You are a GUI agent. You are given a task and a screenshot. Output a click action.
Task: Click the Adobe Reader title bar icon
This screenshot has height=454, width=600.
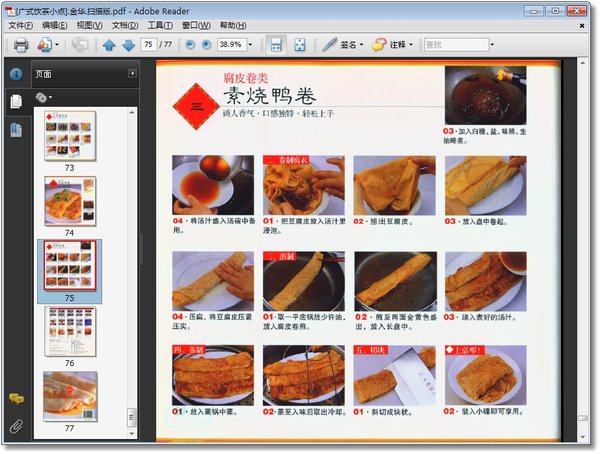[x=11, y=11]
